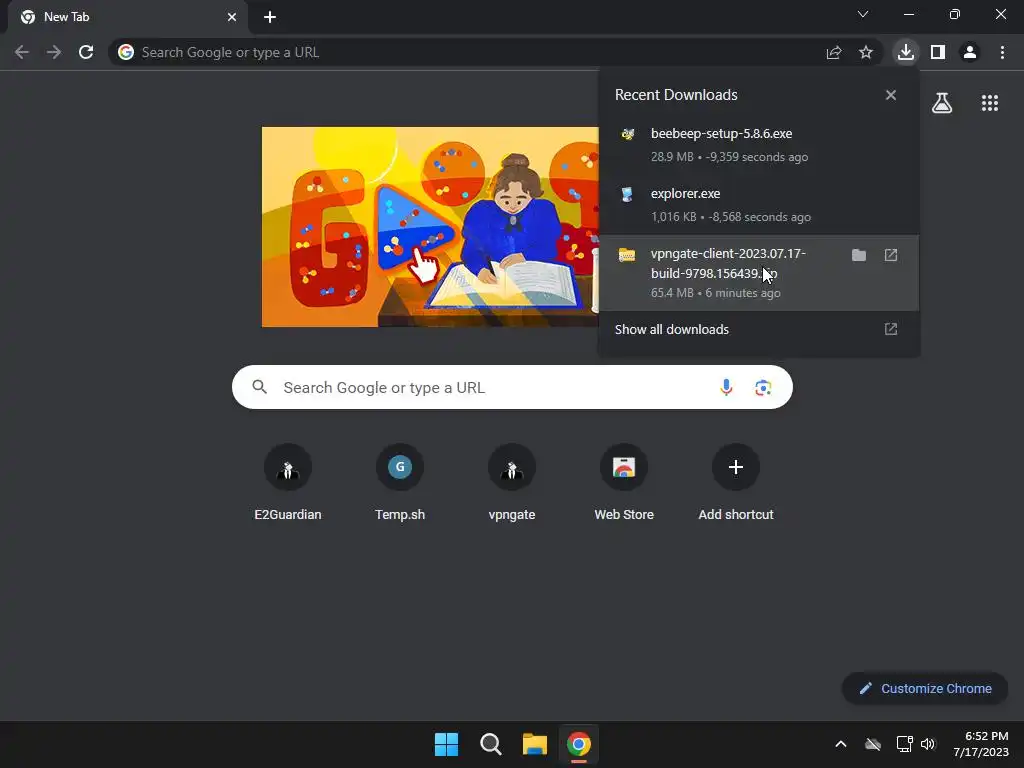Image resolution: width=1024 pixels, height=768 pixels.
Task: Click the share this page icon
Action: pos(834,52)
